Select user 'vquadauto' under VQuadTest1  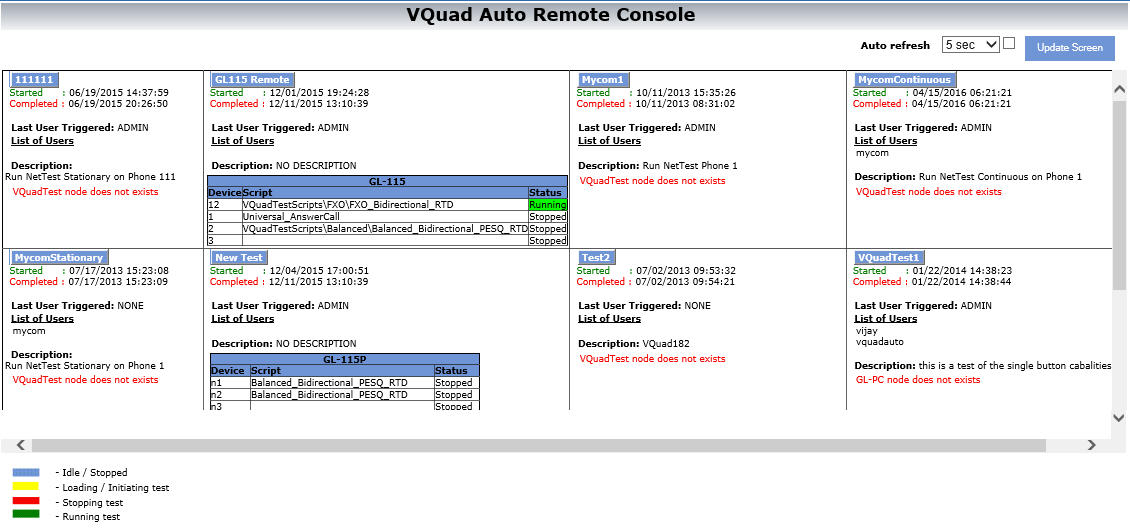point(879,341)
